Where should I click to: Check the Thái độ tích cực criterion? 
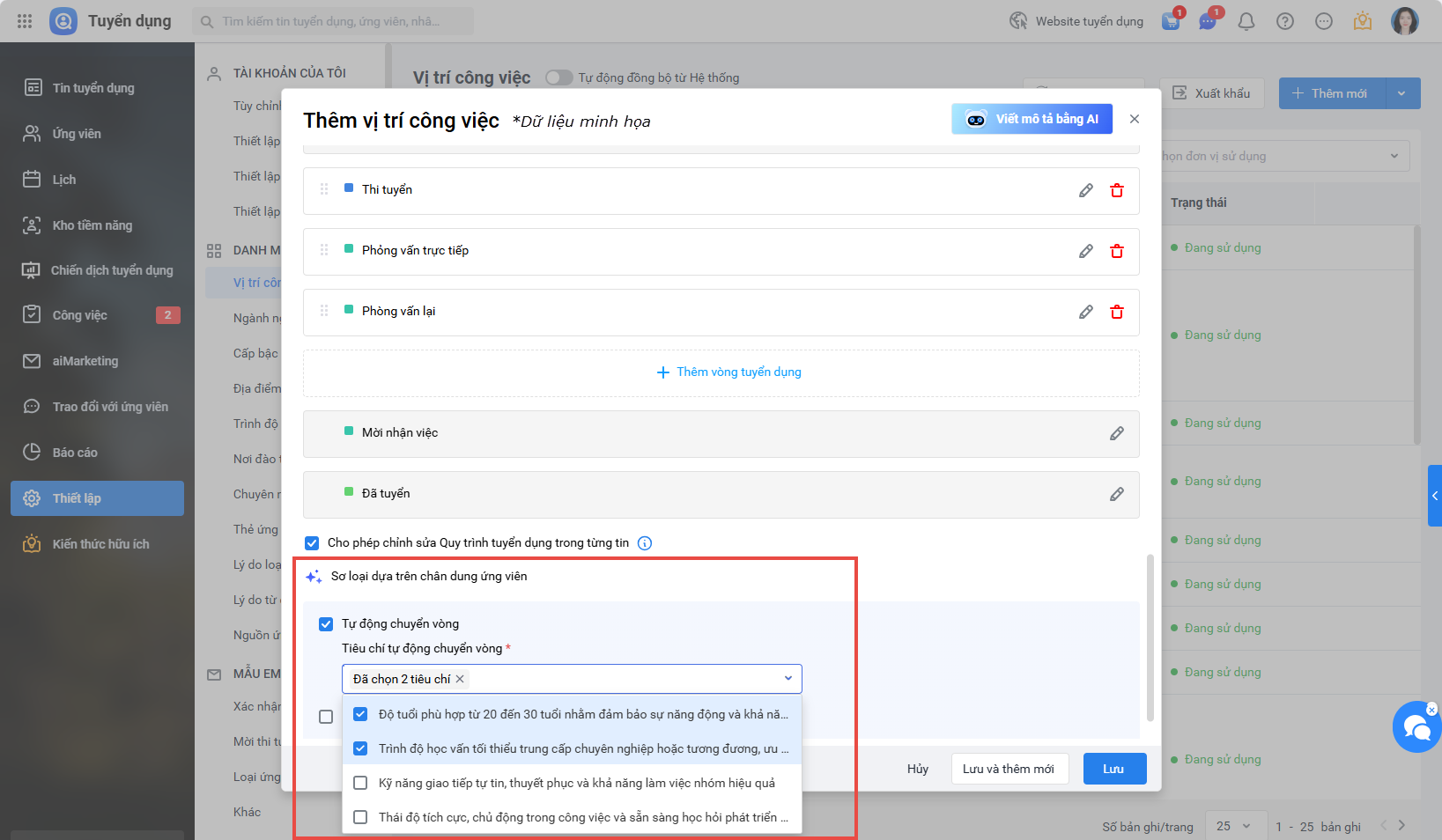[x=360, y=817]
